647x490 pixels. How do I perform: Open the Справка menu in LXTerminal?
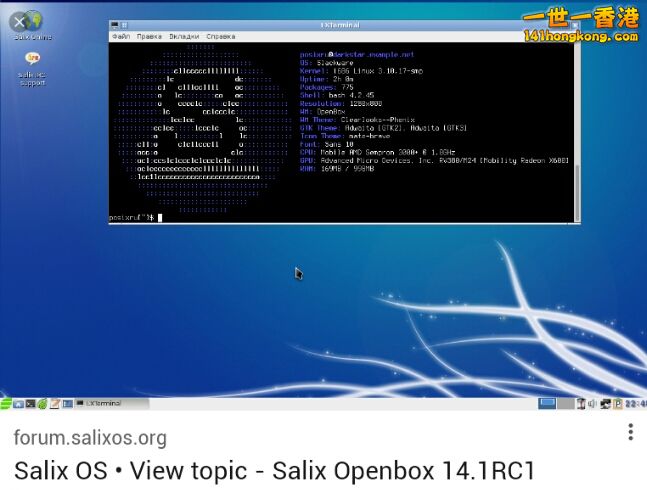click(x=221, y=36)
